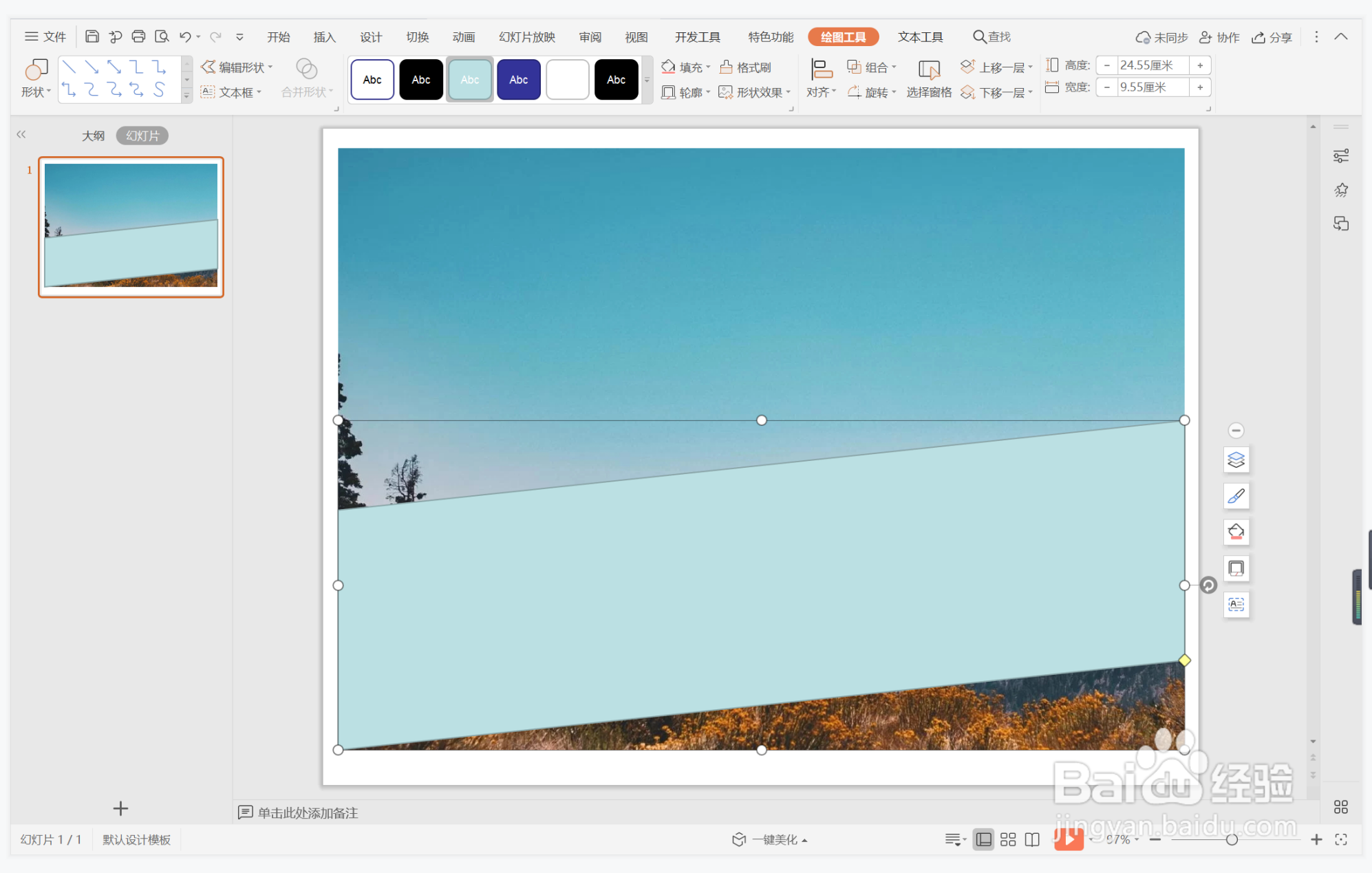This screenshot has height=873, width=1372.
Task: Click the star icon in right sidebar
Action: click(x=1340, y=190)
